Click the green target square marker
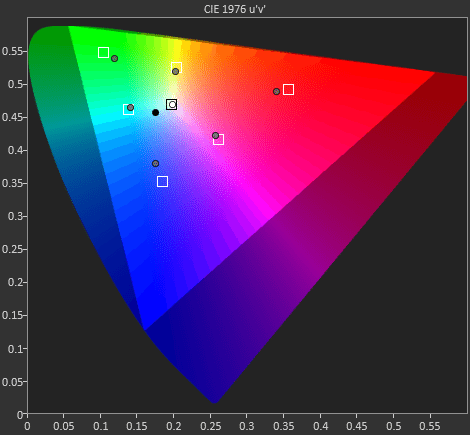 (103, 53)
